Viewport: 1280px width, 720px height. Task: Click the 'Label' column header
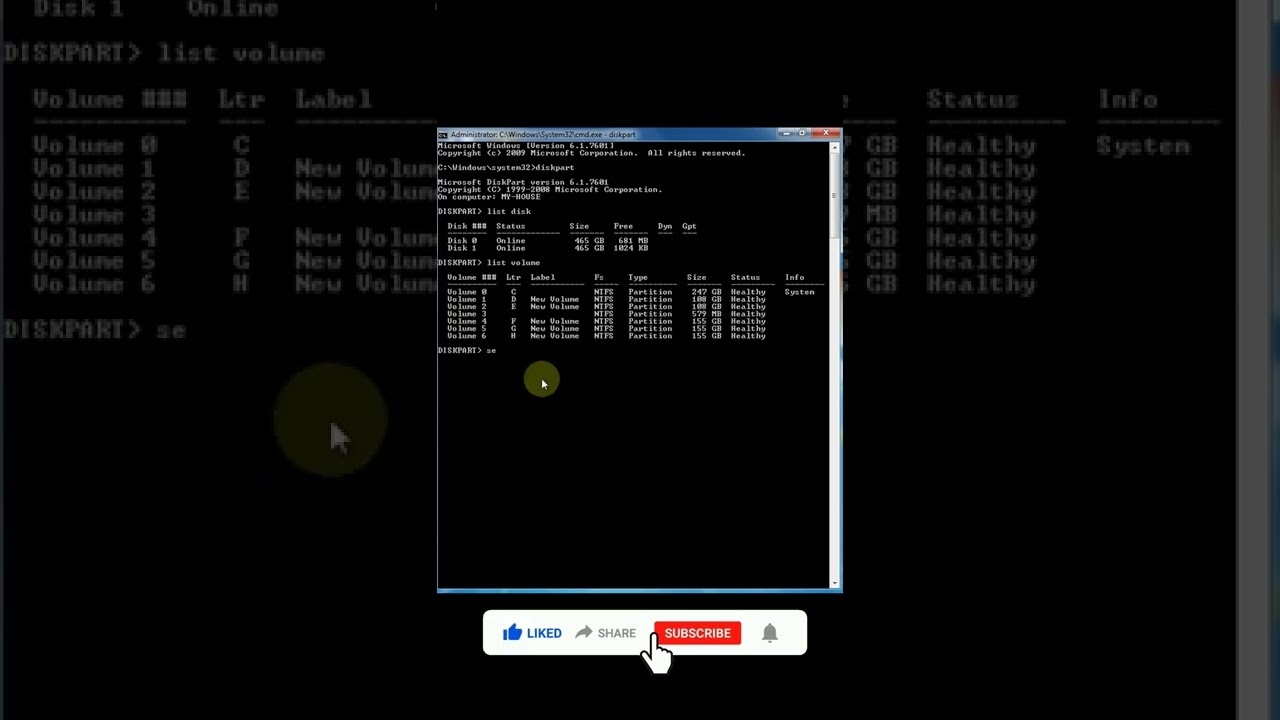pos(543,277)
